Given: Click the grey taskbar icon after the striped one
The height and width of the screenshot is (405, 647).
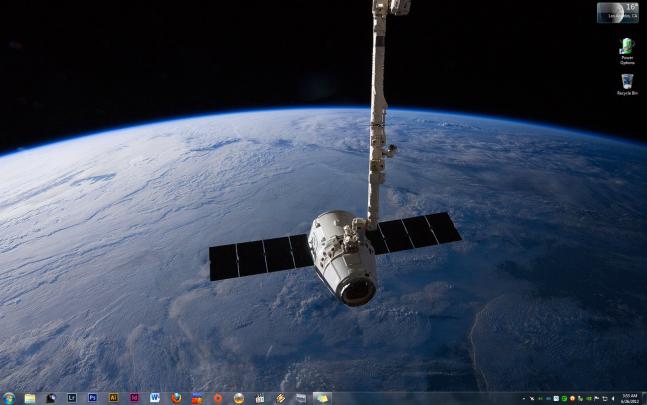Looking at the screenshot, I should coord(301,398).
